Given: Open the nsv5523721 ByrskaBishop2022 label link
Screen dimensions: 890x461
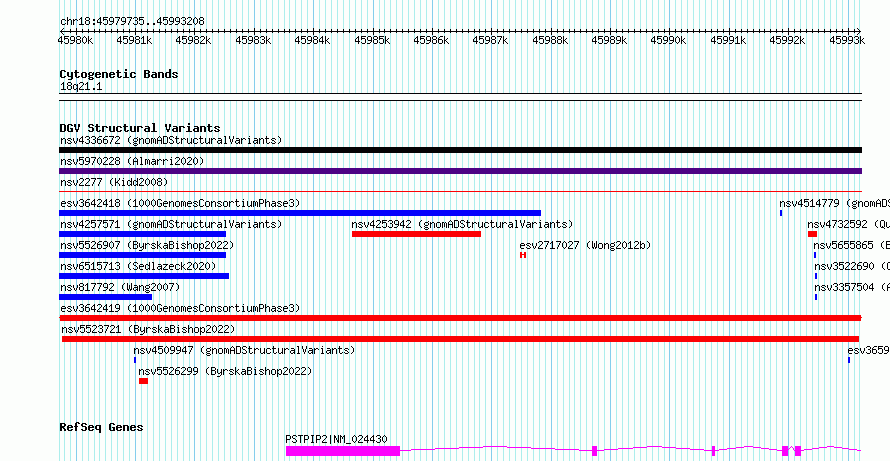Looking at the screenshot, I should (x=148, y=329).
